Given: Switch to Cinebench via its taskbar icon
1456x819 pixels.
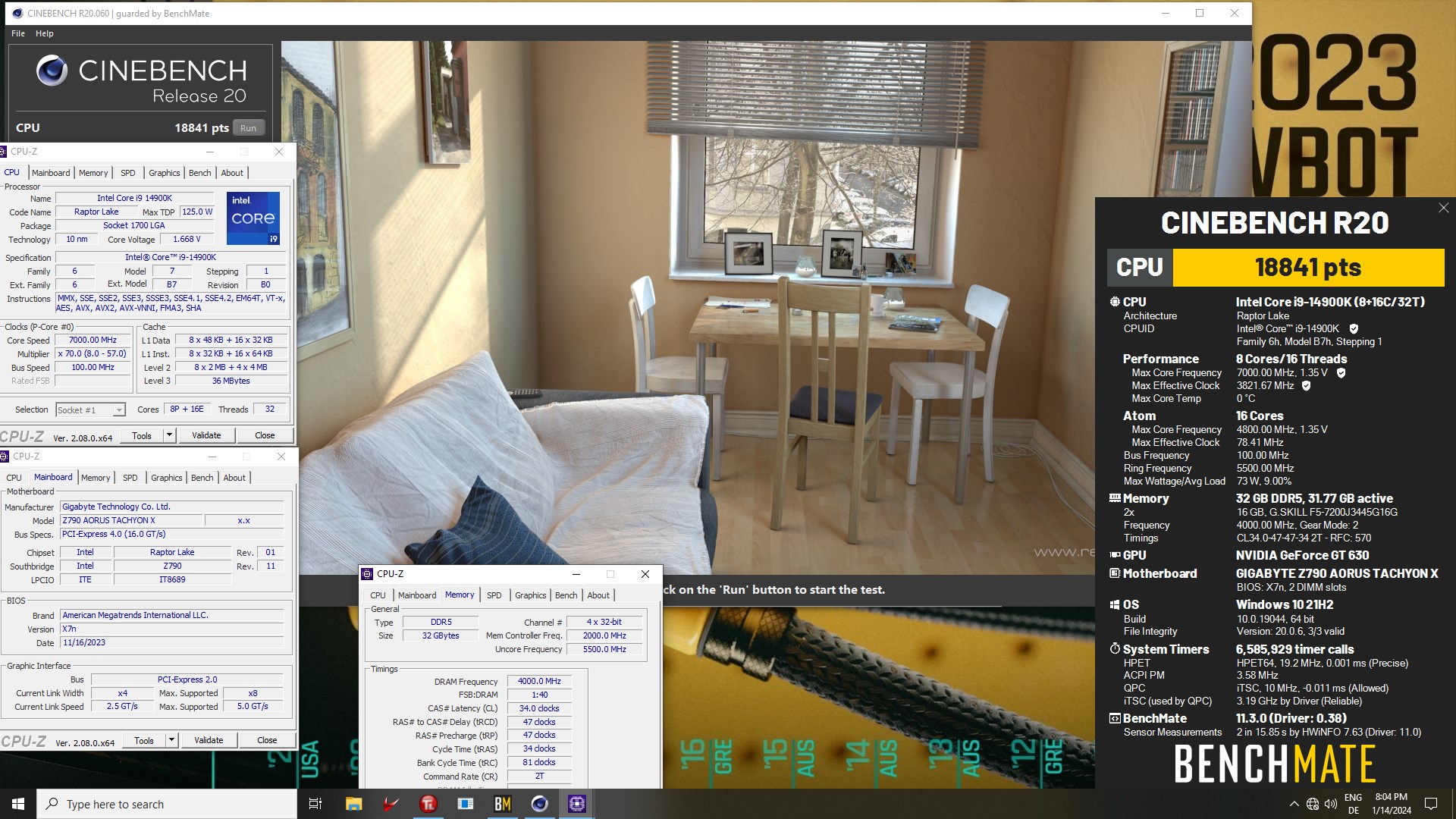Looking at the screenshot, I should 539,804.
